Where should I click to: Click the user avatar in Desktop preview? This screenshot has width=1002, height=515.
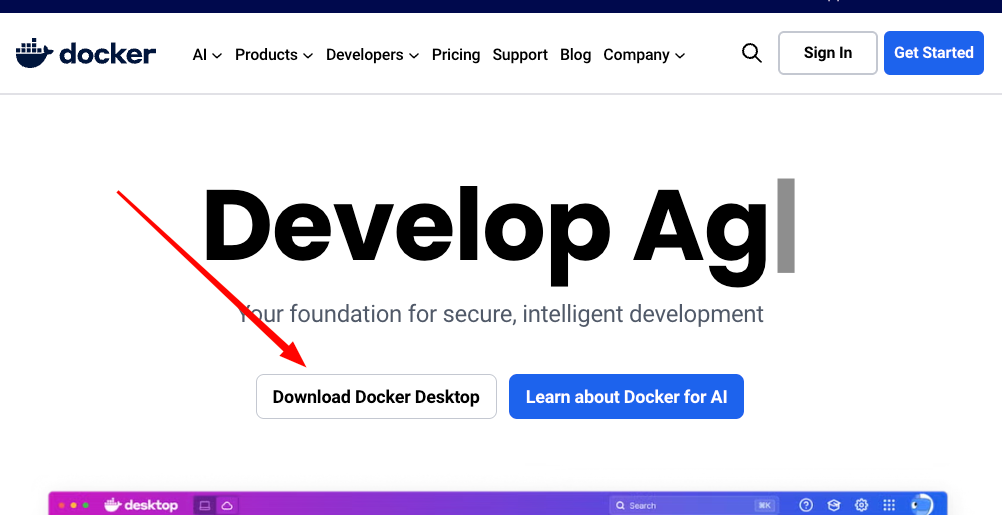click(920, 506)
